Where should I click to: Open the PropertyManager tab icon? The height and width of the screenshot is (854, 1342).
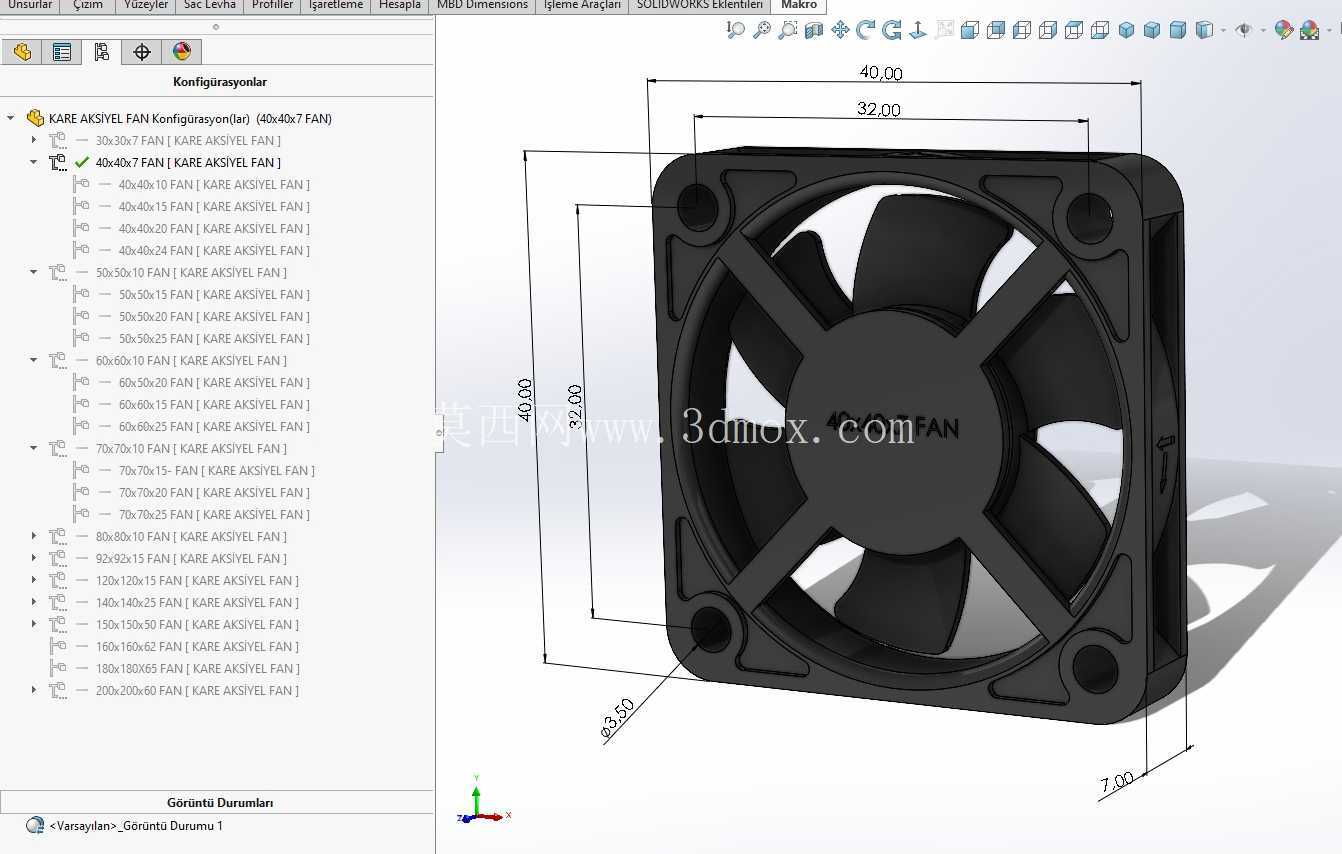click(x=62, y=52)
